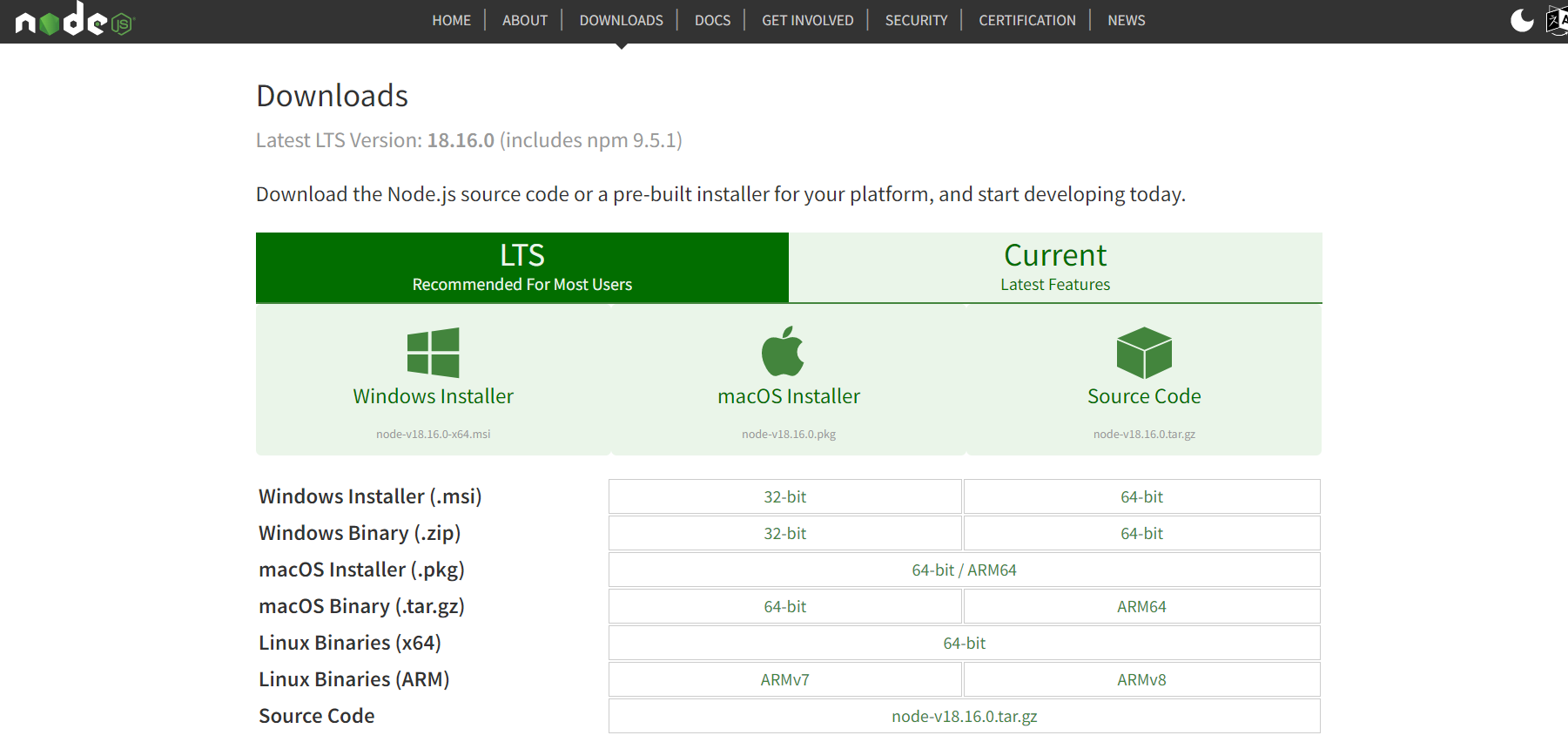1568x742 pixels.
Task: Click the Downloads heading
Action: tap(332, 96)
